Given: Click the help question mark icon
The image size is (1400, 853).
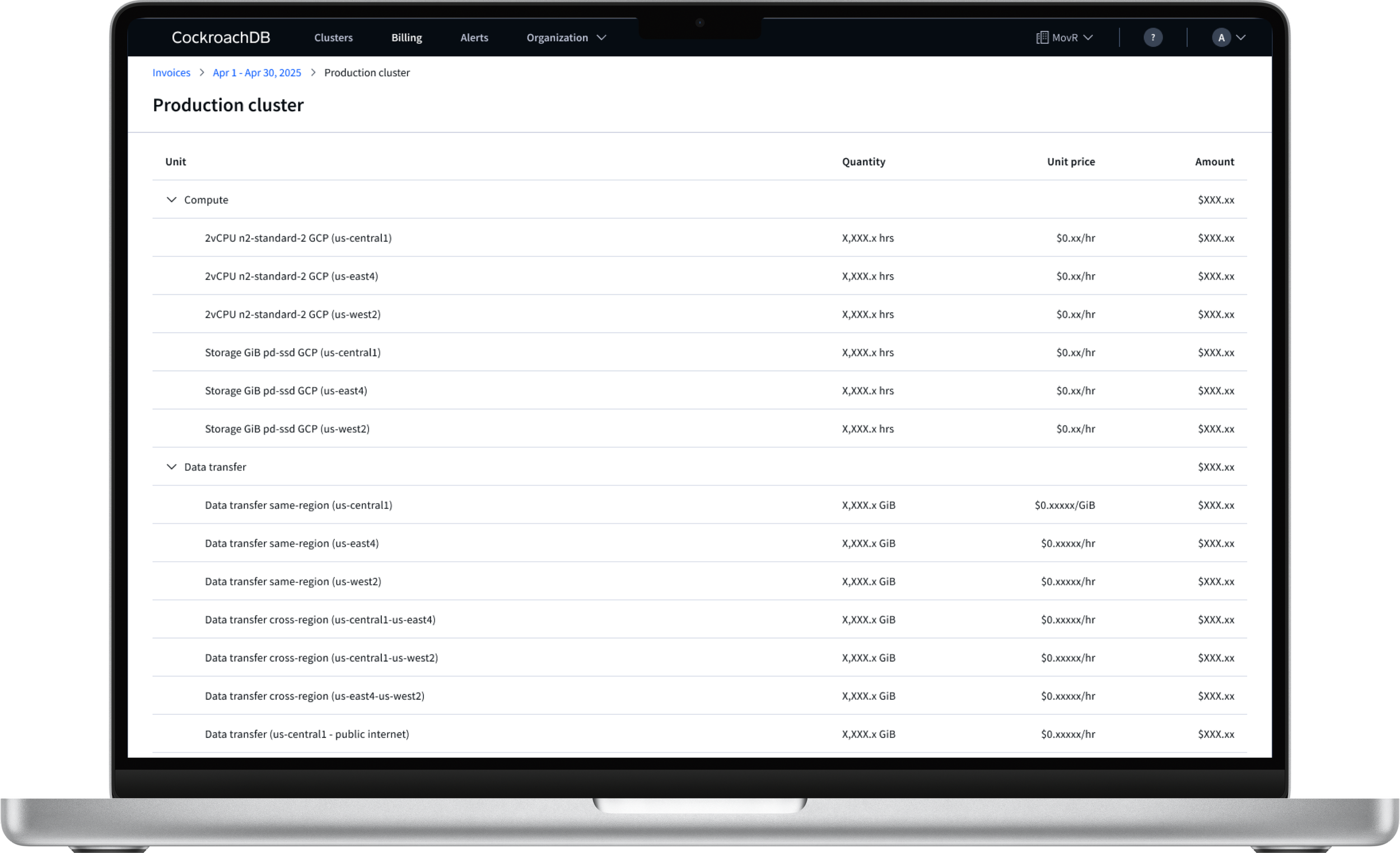Looking at the screenshot, I should (1152, 38).
